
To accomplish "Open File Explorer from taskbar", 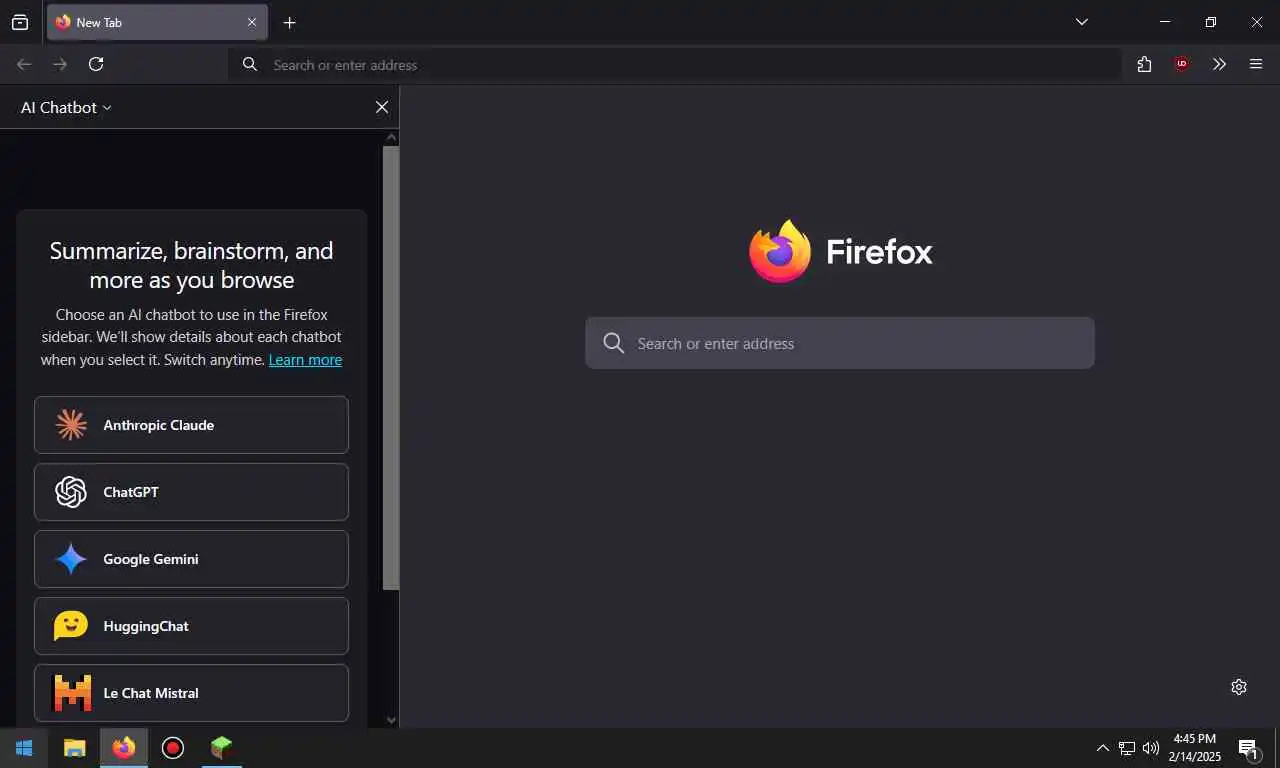I will tap(75, 748).
